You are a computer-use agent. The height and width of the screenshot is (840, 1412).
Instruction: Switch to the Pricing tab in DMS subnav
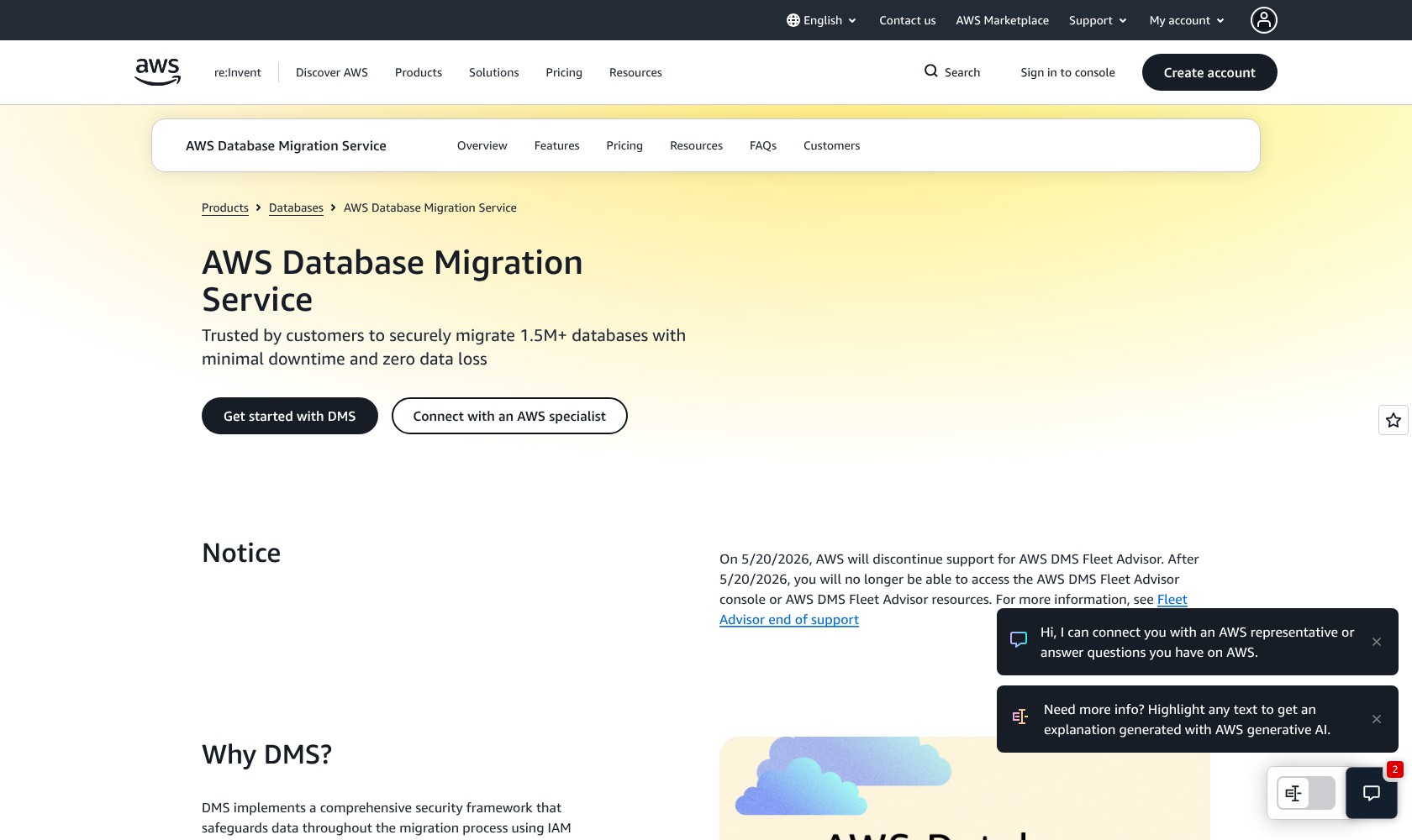(624, 145)
